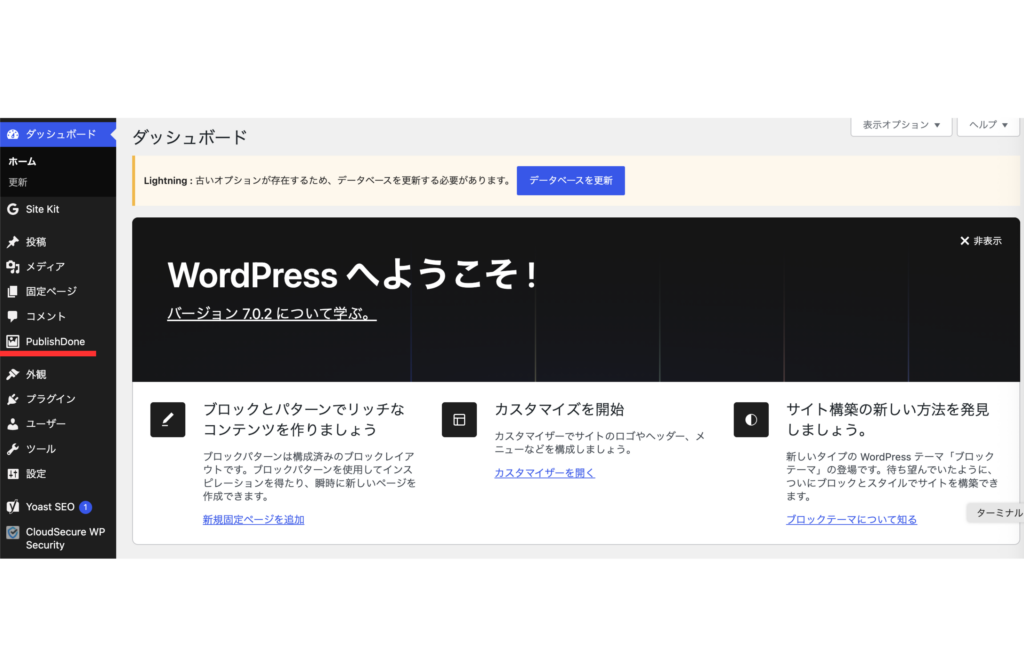Click the WordPress へようこそ! heading

tap(353, 274)
